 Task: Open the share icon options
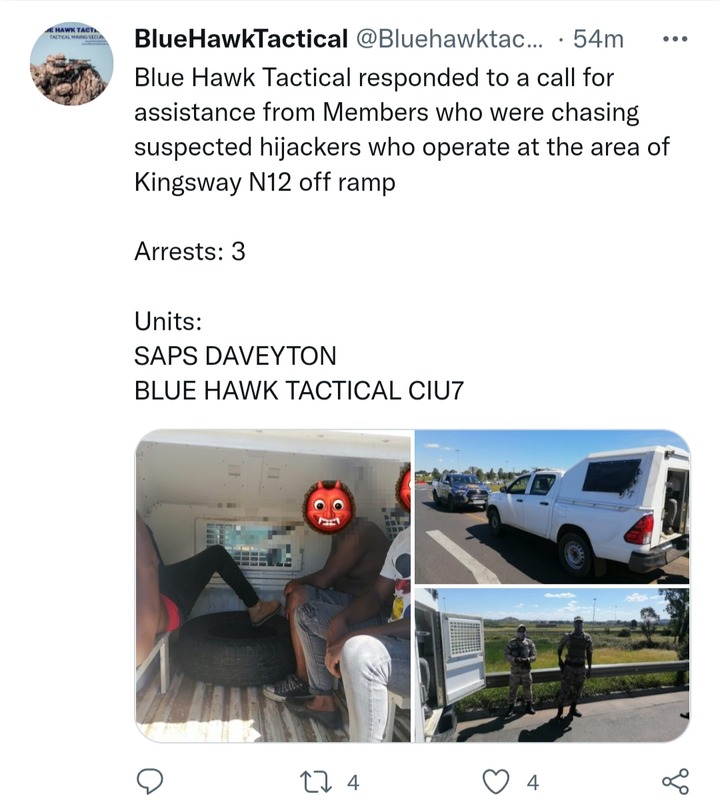coord(675,781)
